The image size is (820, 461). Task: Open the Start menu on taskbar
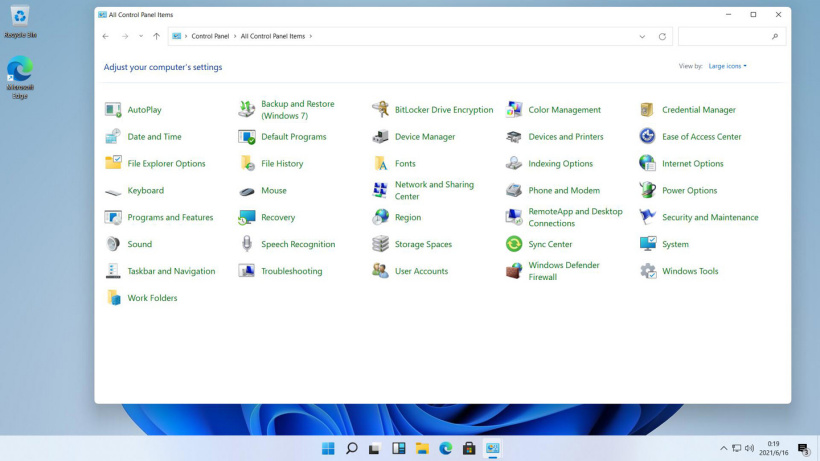point(328,448)
